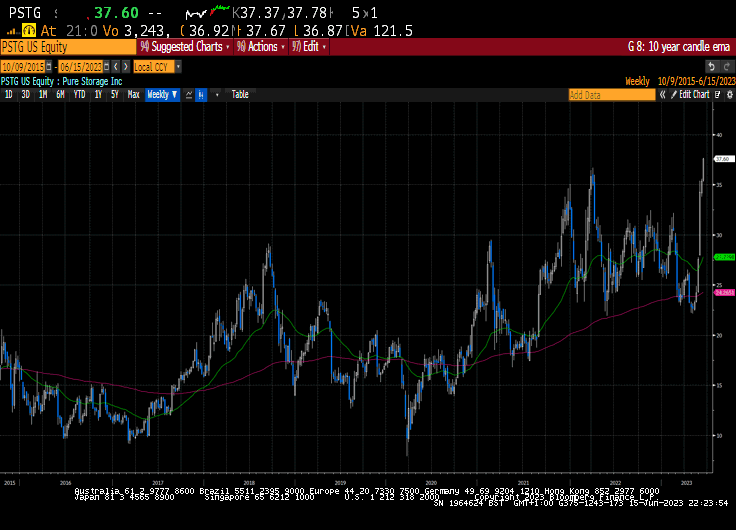
Task: Click the Edit Chart button
Action: coord(692,94)
